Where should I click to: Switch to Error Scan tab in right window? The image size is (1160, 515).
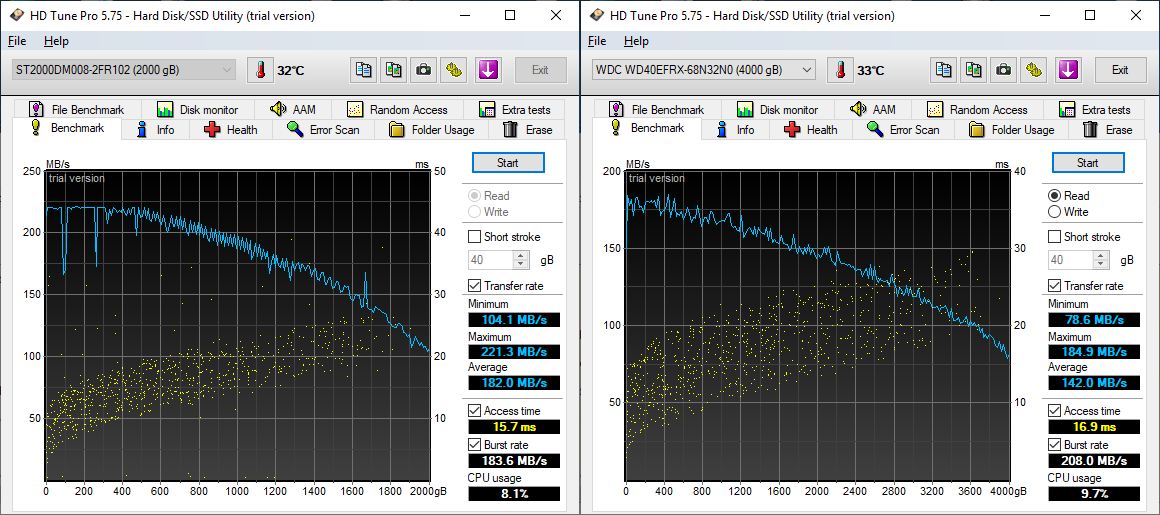pos(903,130)
